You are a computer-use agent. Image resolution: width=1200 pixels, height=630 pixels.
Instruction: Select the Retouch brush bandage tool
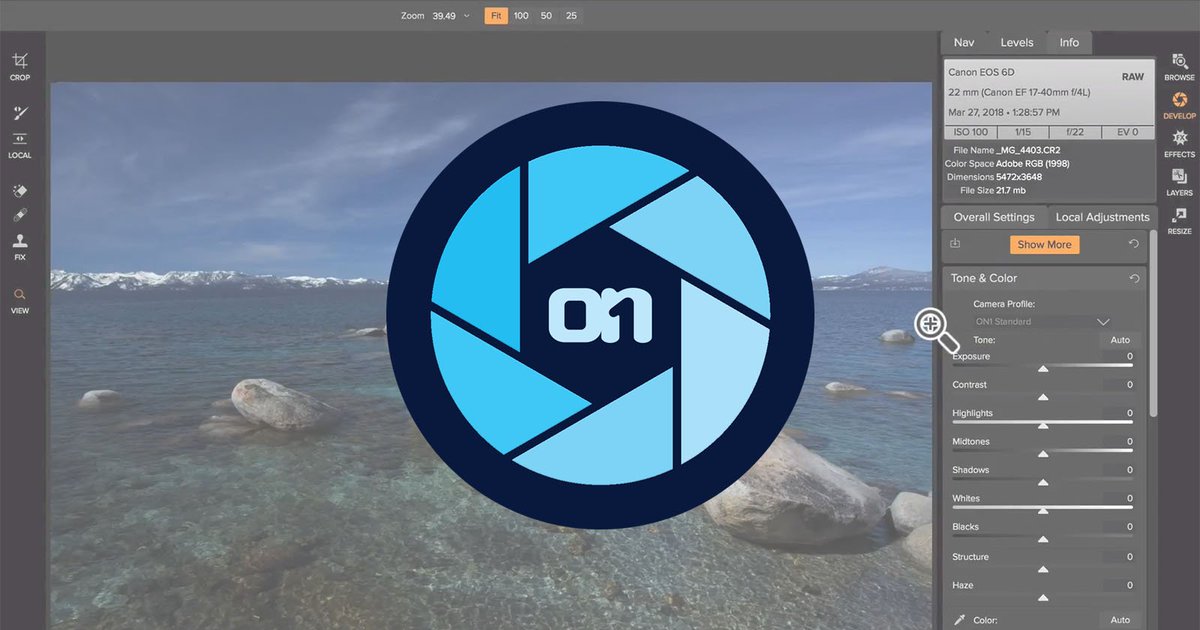pos(20,215)
